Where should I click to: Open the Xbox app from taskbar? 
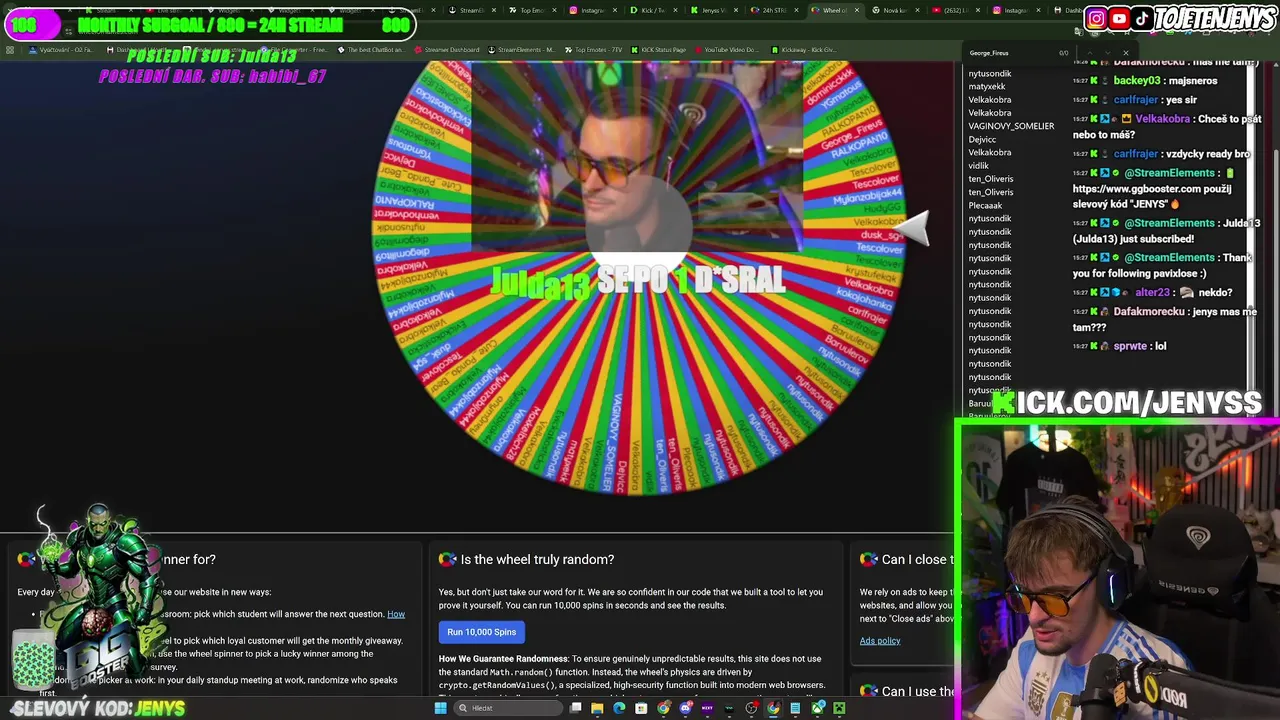[817, 708]
